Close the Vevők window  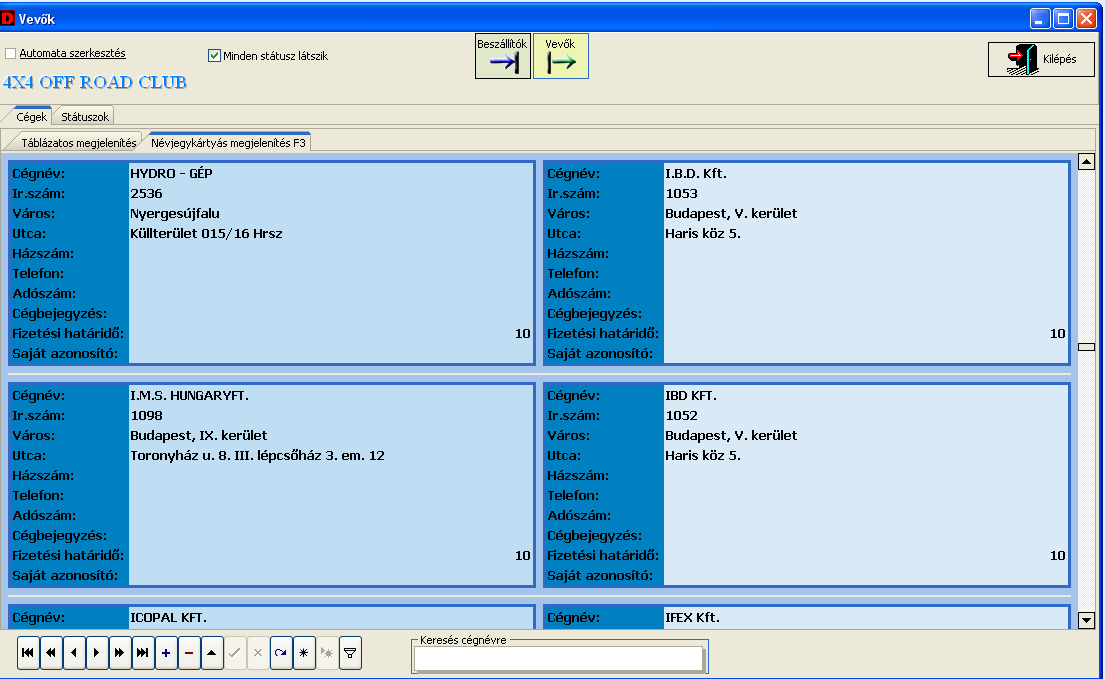[1086, 19]
